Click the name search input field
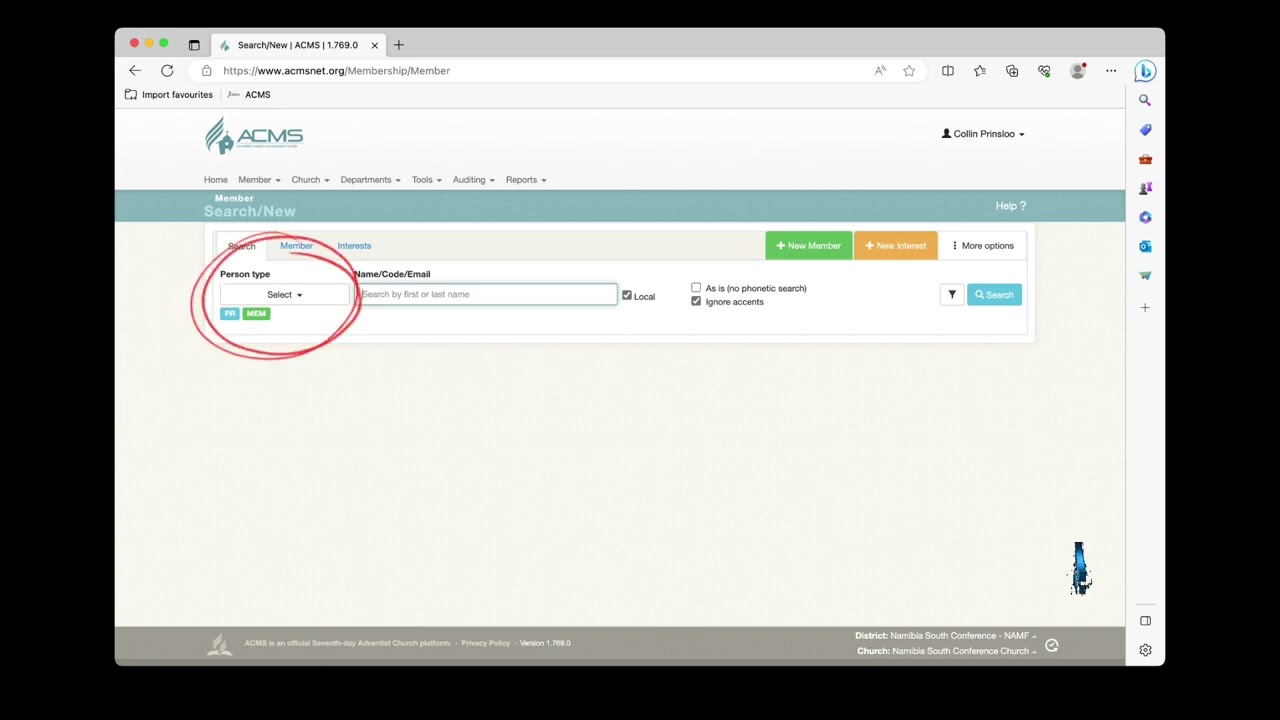 (x=487, y=295)
